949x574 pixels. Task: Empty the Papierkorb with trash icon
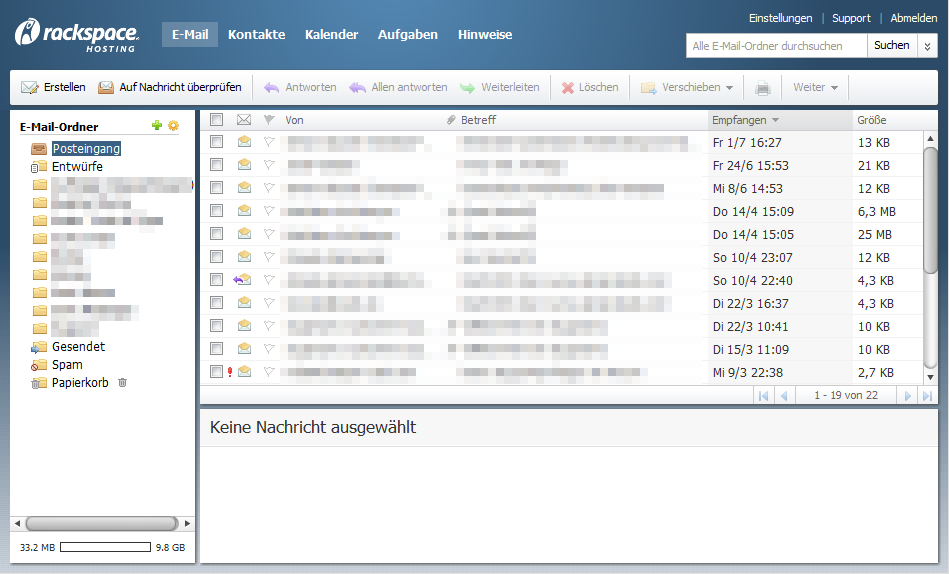123,383
